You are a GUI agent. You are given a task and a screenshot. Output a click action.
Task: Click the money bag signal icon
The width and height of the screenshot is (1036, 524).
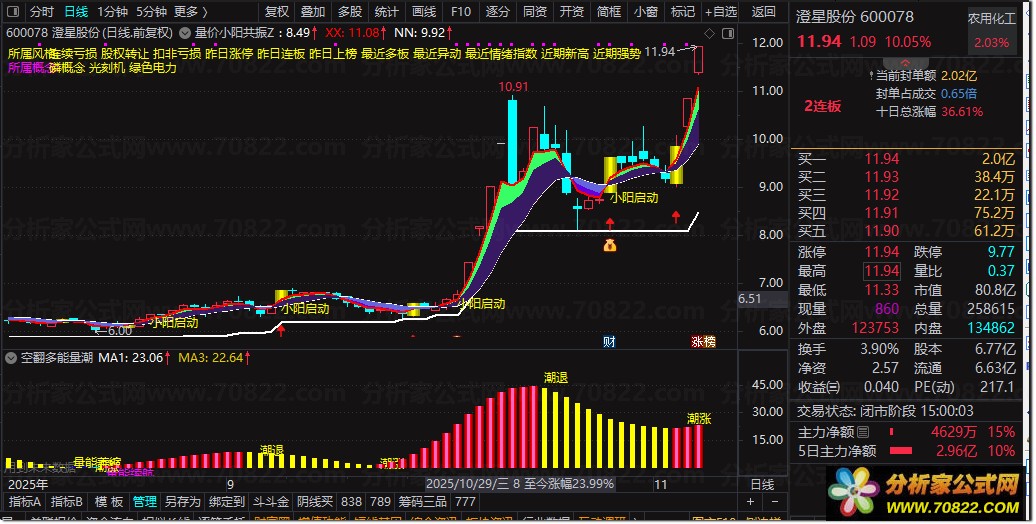click(610, 246)
